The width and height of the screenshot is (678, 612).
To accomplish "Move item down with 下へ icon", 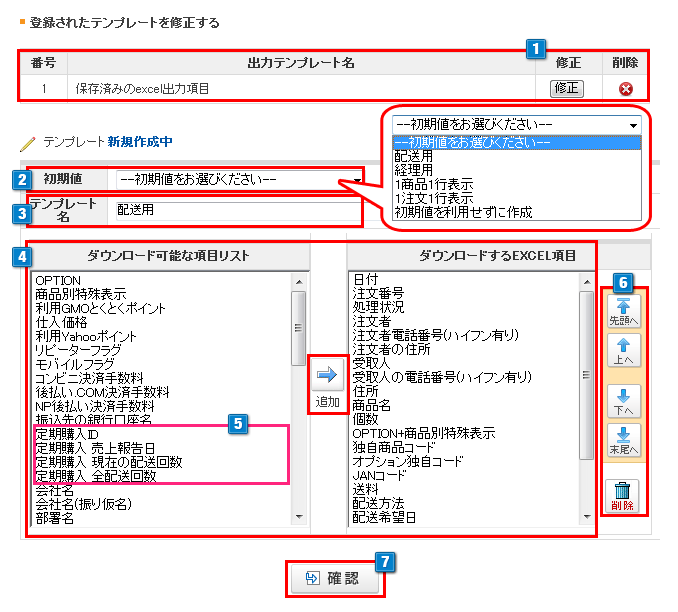I will (624, 400).
